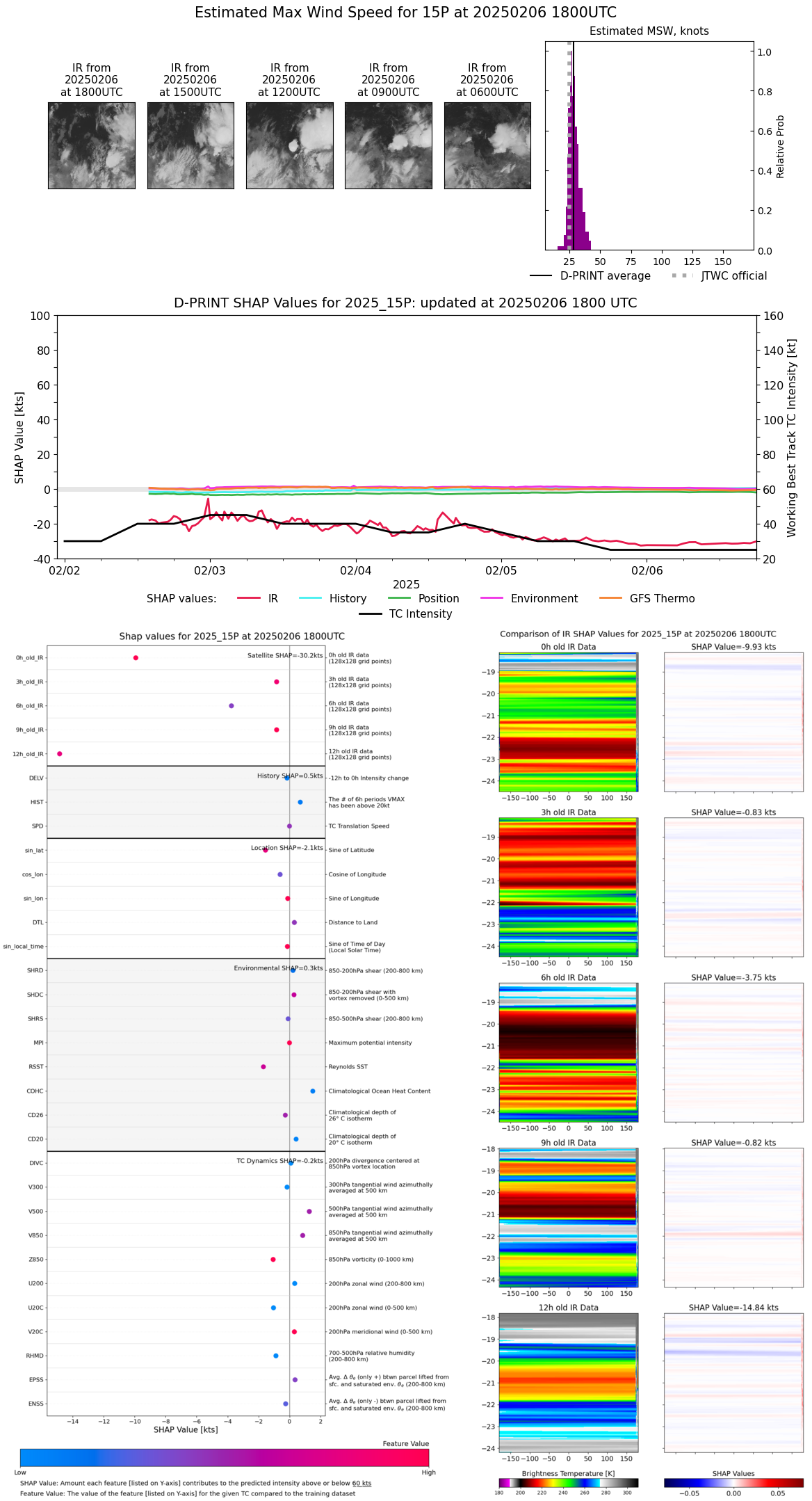Open the IR image from 1200UTC
The image size is (812, 1501).
click(289, 145)
